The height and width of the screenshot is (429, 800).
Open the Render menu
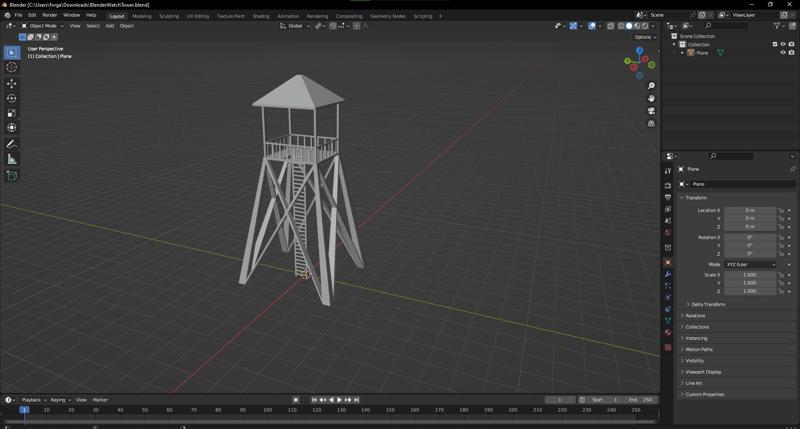click(x=50, y=15)
